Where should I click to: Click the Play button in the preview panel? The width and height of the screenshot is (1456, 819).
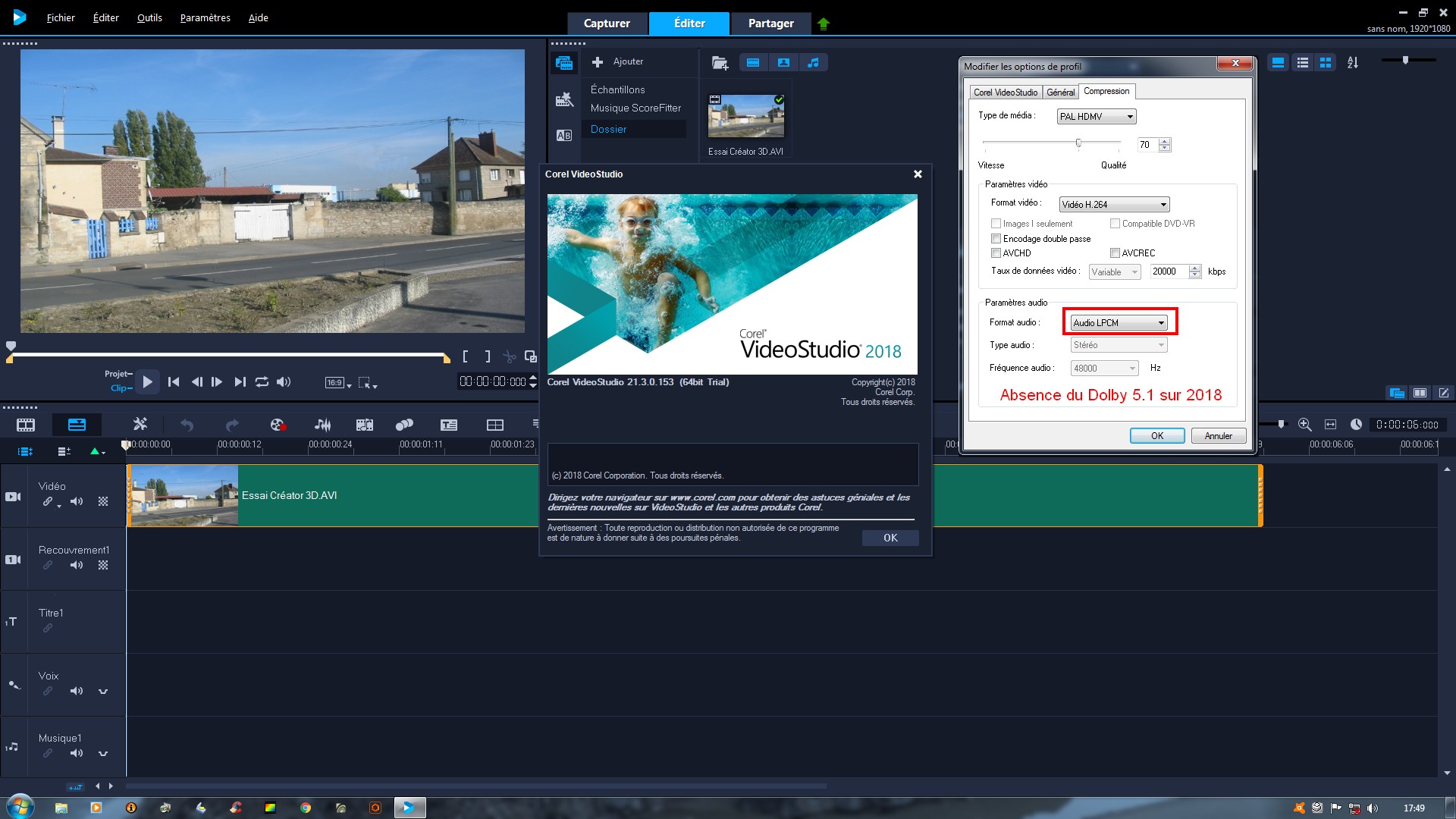(x=148, y=381)
